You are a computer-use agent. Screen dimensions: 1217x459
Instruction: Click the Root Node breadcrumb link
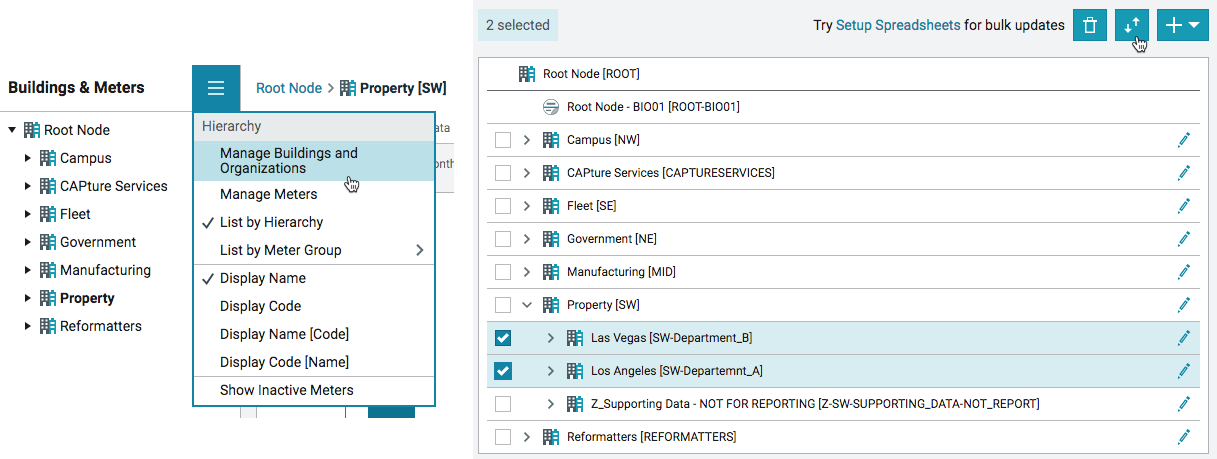tap(289, 88)
